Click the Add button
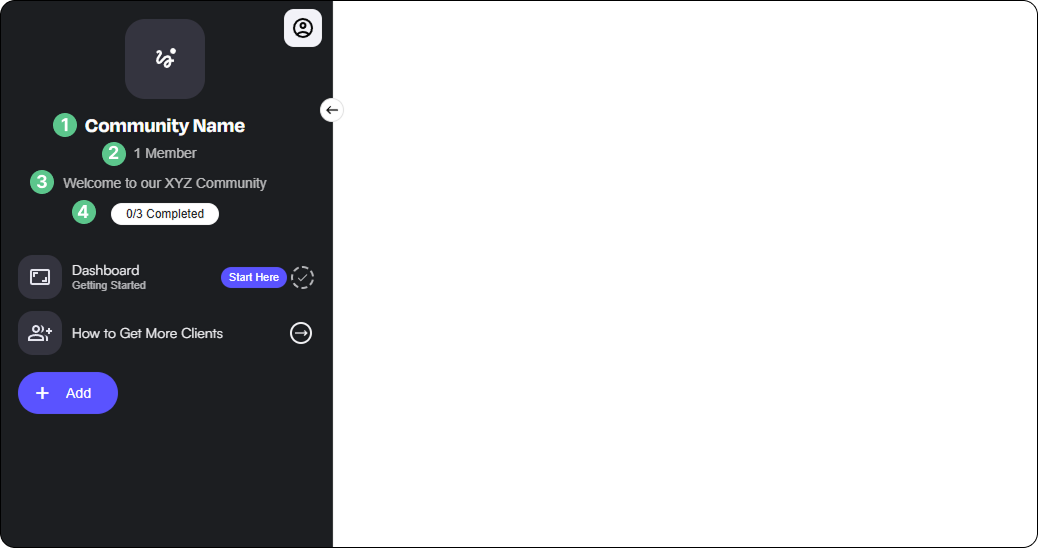The image size is (1038, 548). [x=68, y=393]
